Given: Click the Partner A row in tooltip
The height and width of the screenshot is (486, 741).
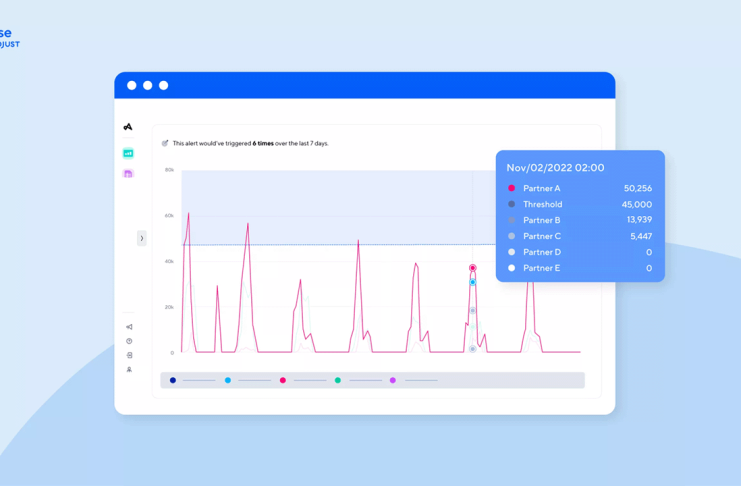Looking at the screenshot, I should 580,188.
